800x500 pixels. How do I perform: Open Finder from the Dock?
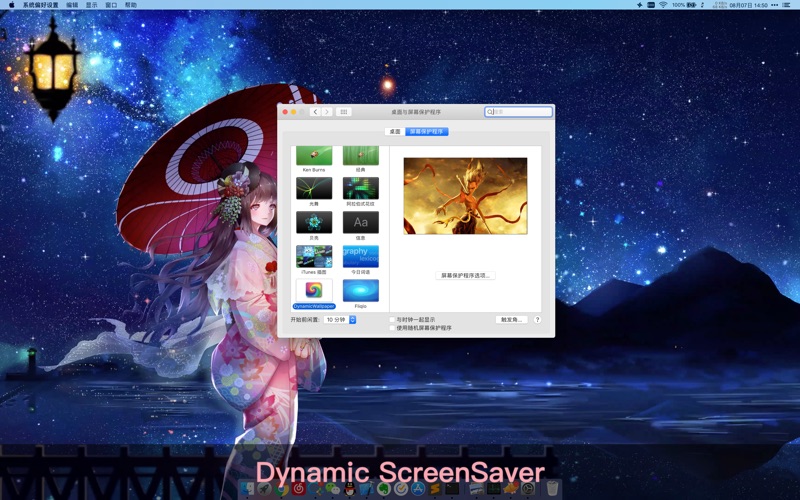click(x=247, y=489)
